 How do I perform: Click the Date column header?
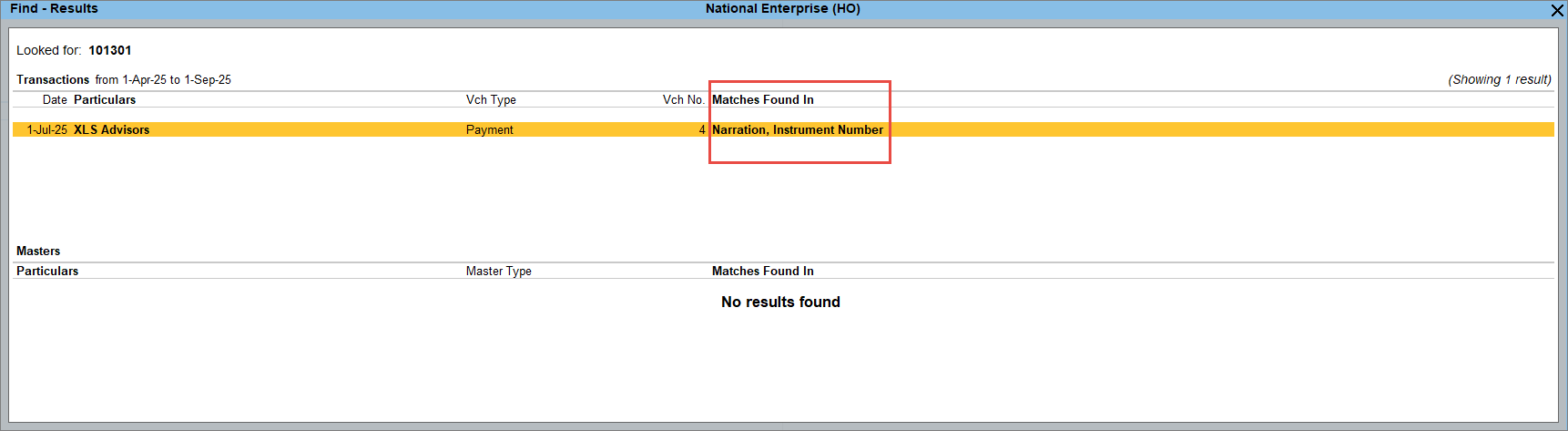click(55, 100)
